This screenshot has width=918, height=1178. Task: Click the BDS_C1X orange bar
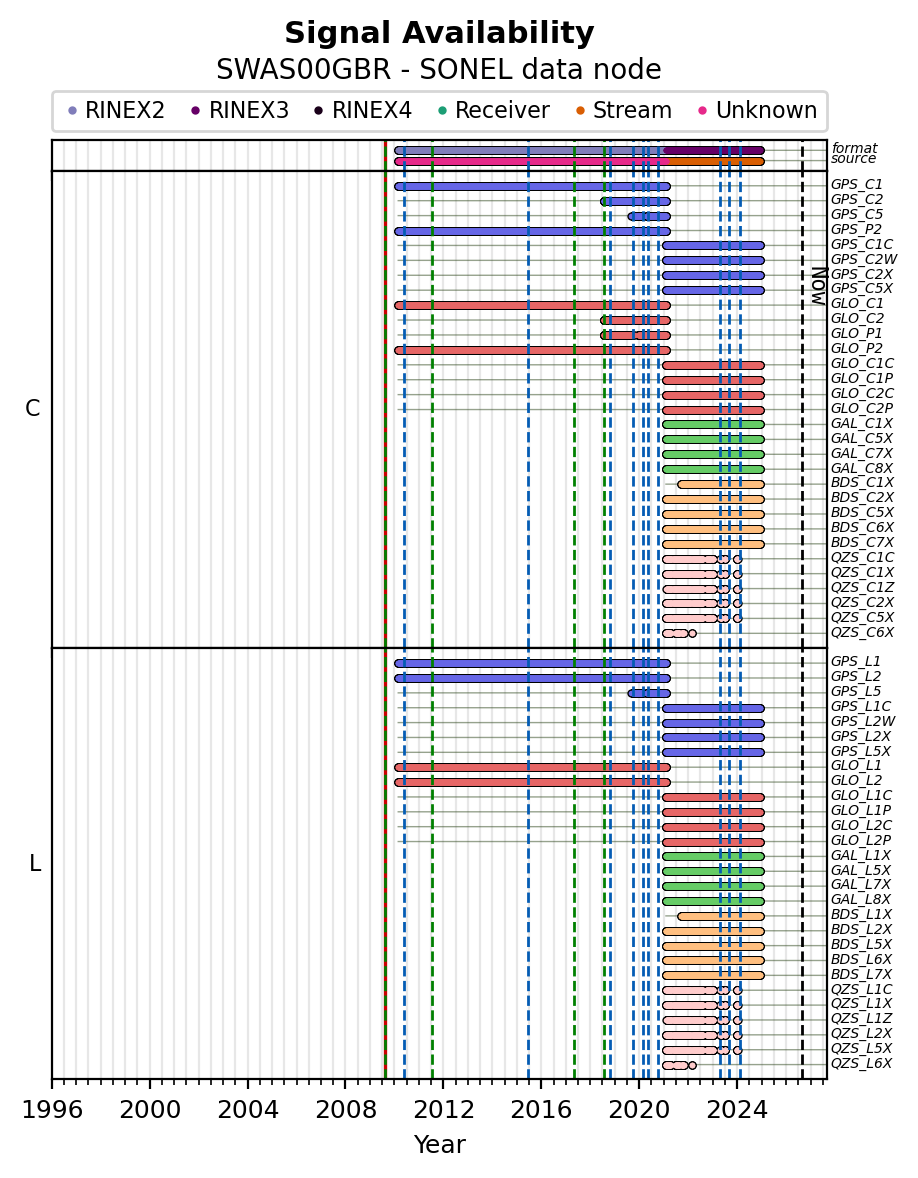click(x=720, y=485)
